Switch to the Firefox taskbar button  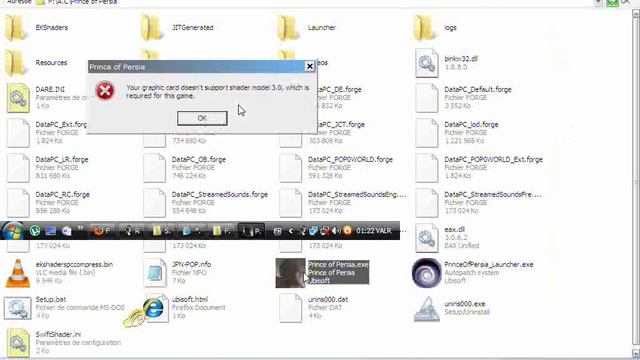tap(102, 231)
